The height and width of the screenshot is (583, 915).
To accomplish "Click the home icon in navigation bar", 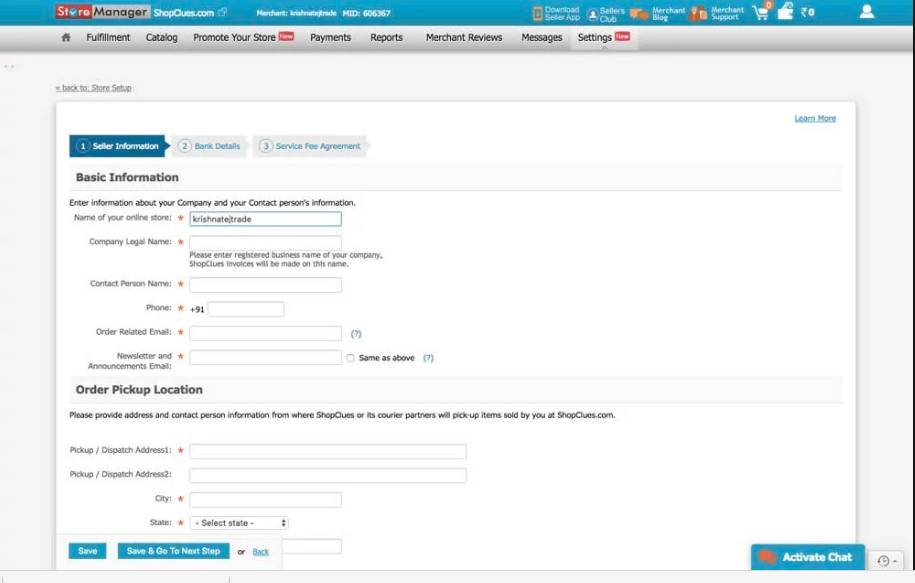I will [66, 38].
